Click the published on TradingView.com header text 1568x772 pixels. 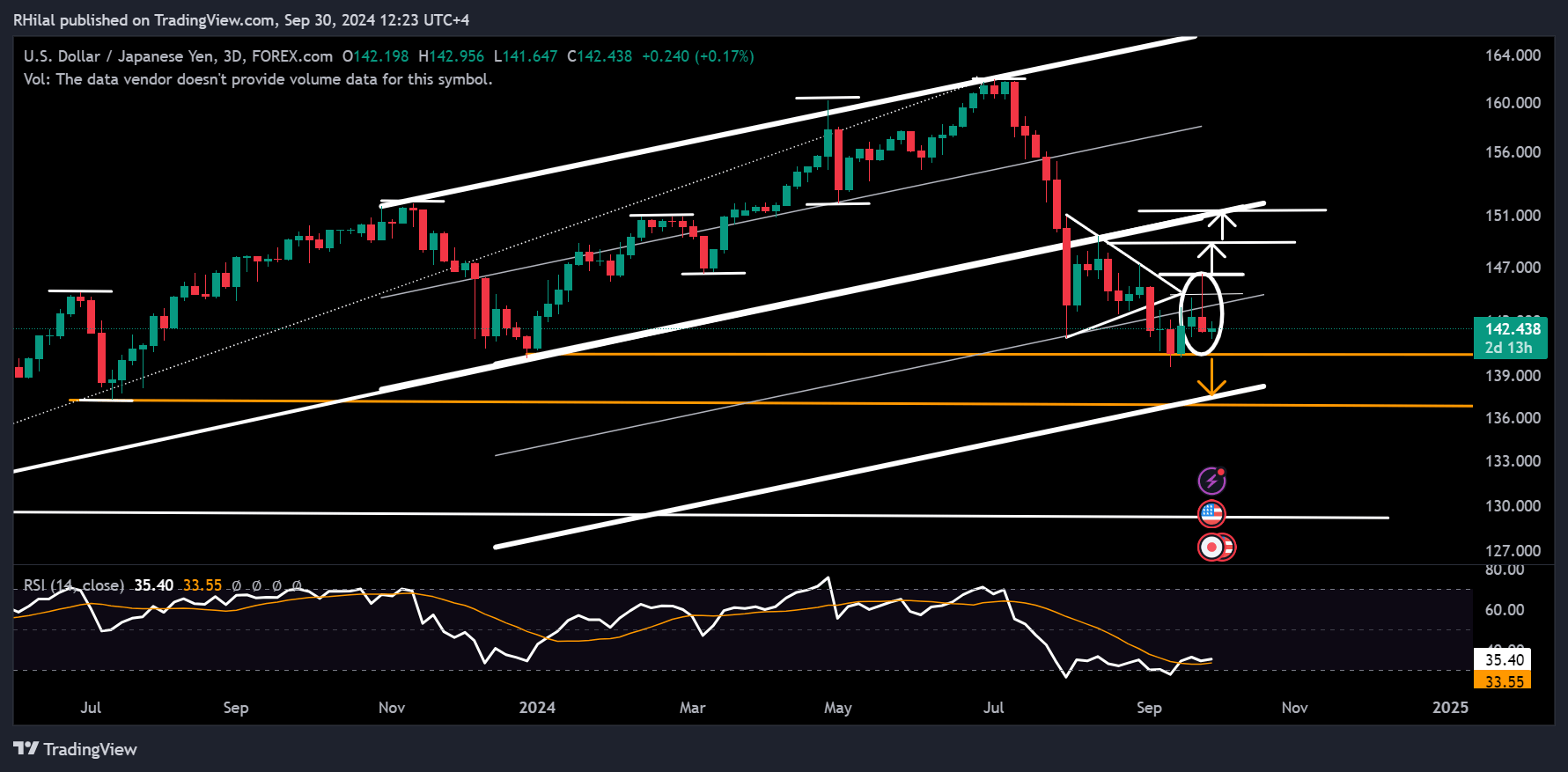pos(241,19)
